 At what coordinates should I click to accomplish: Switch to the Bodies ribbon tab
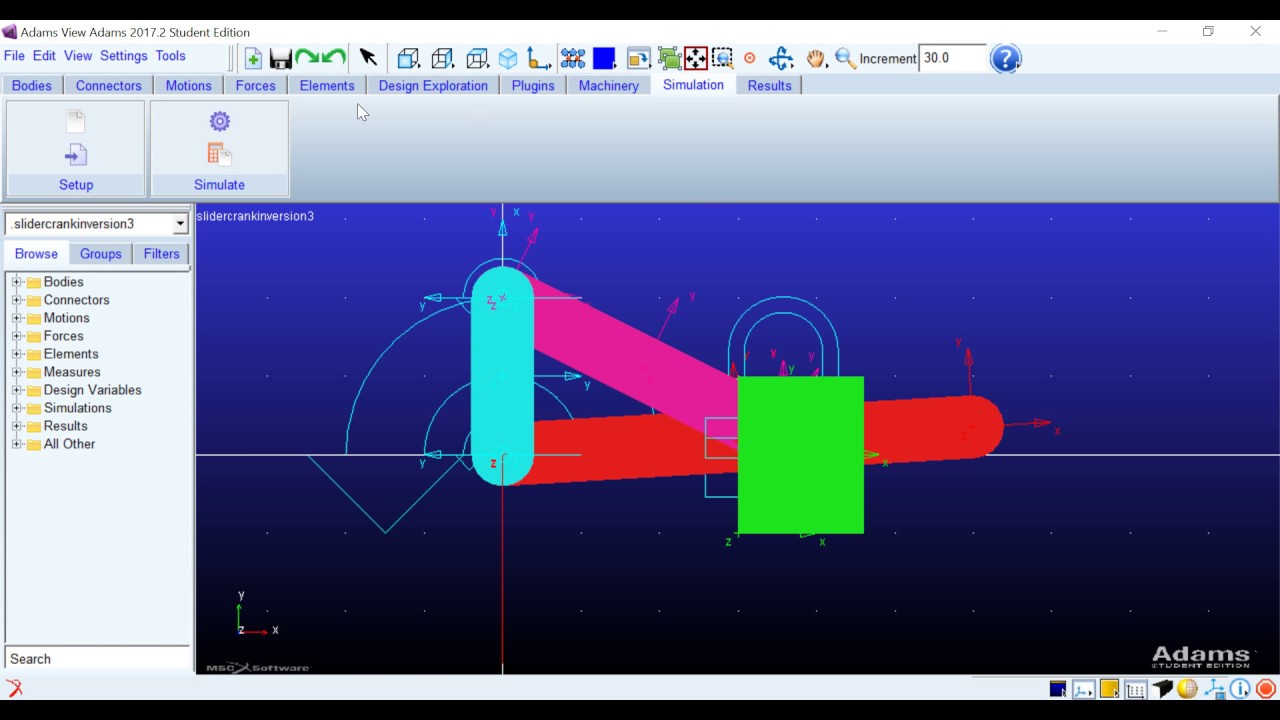(x=32, y=85)
